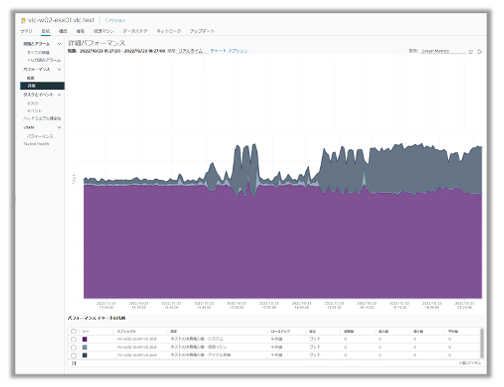Sort by the 平均値 (Average) column header
This screenshot has height=387, width=504.
[x=453, y=332]
